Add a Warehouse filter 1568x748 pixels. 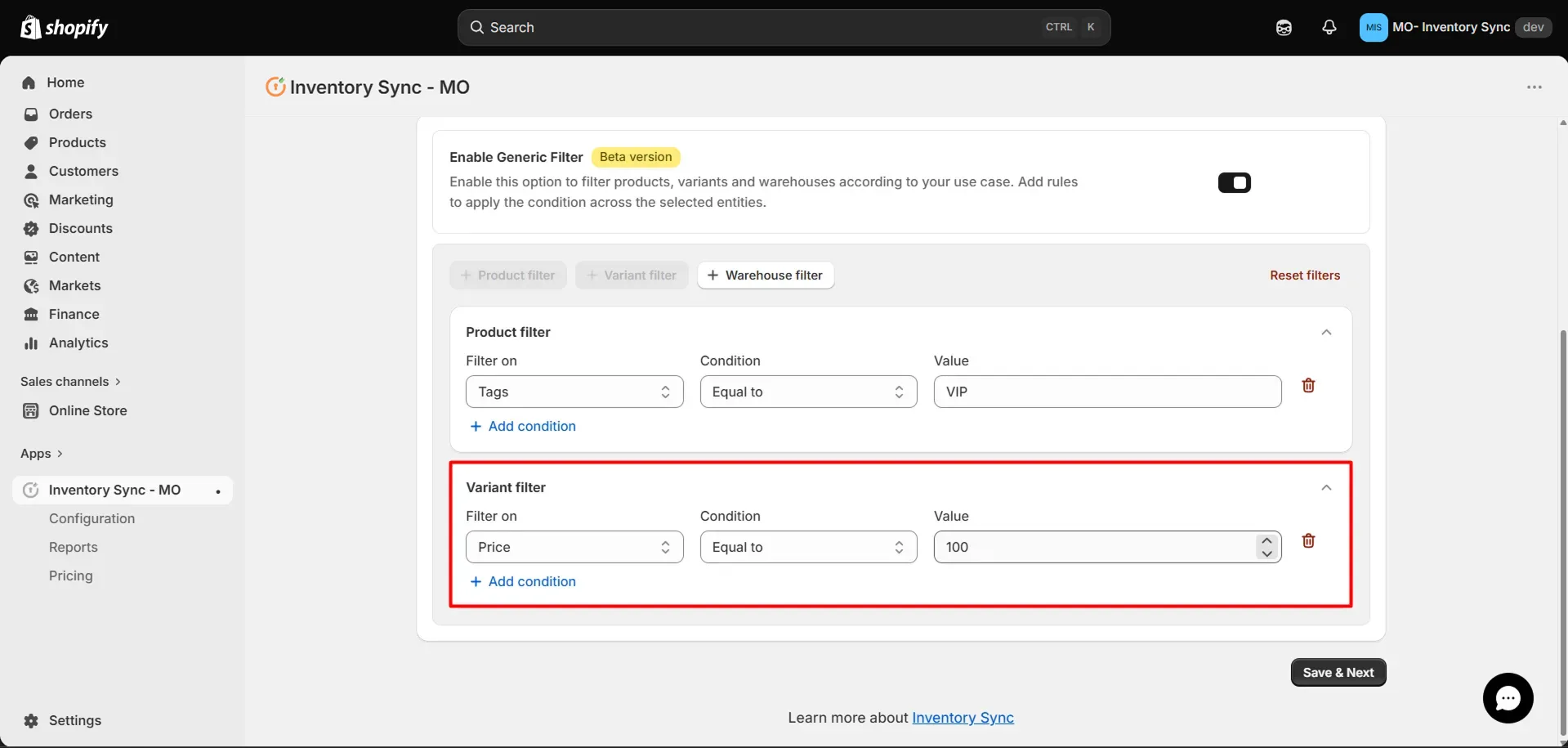pyautogui.click(x=766, y=275)
